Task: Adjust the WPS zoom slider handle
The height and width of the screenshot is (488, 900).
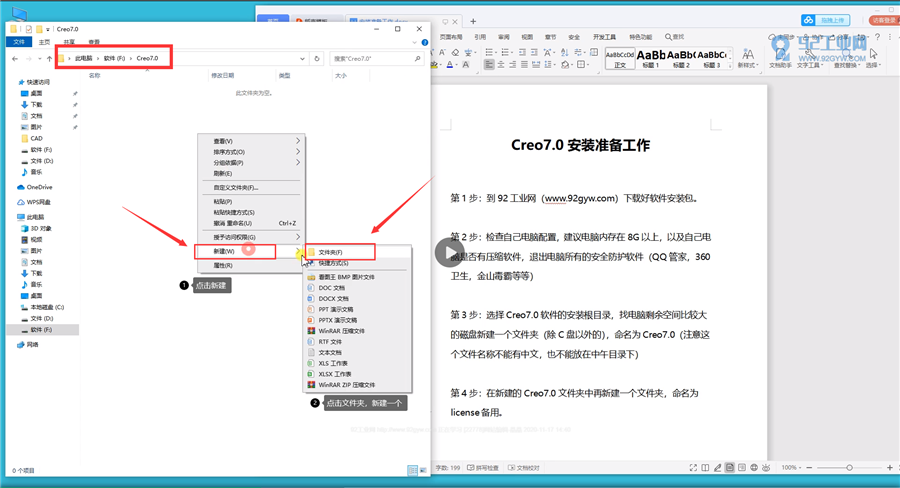Action: pyautogui.click(x=849, y=468)
